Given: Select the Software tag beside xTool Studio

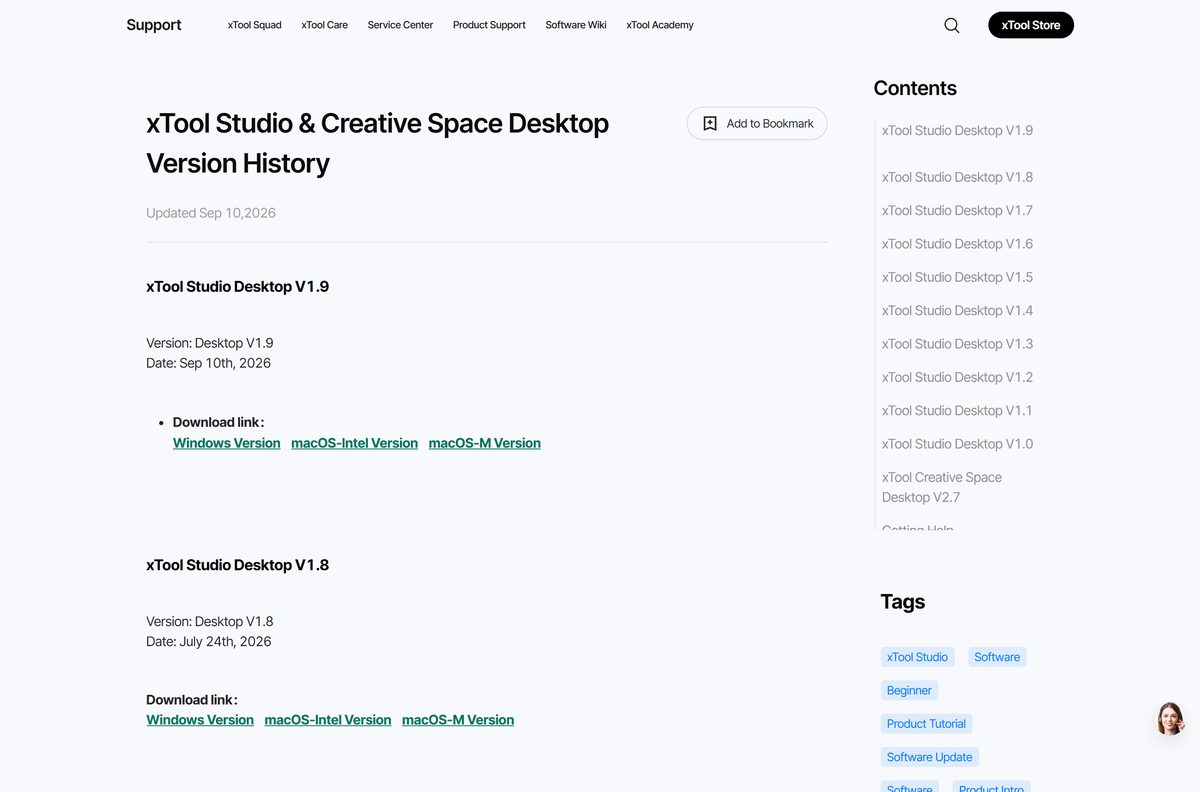Looking at the screenshot, I should point(997,657).
